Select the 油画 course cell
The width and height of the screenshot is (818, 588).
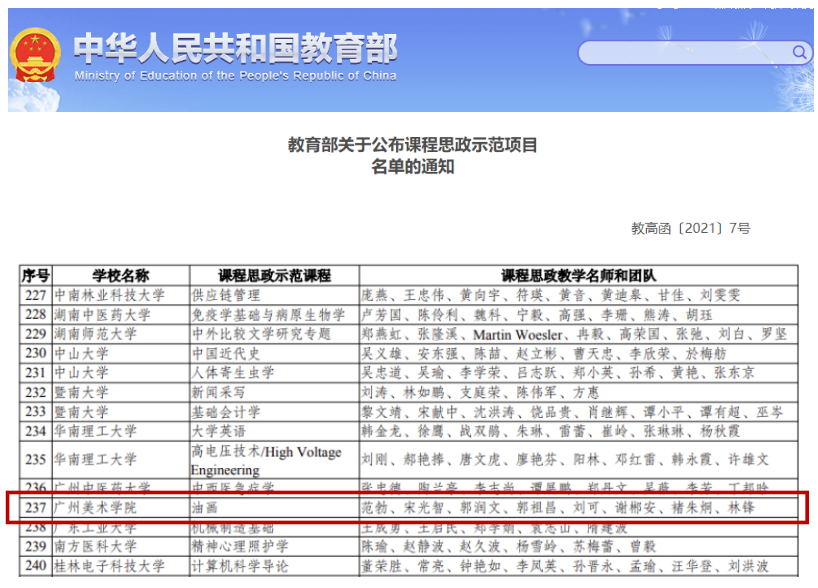click(x=204, y=507)
